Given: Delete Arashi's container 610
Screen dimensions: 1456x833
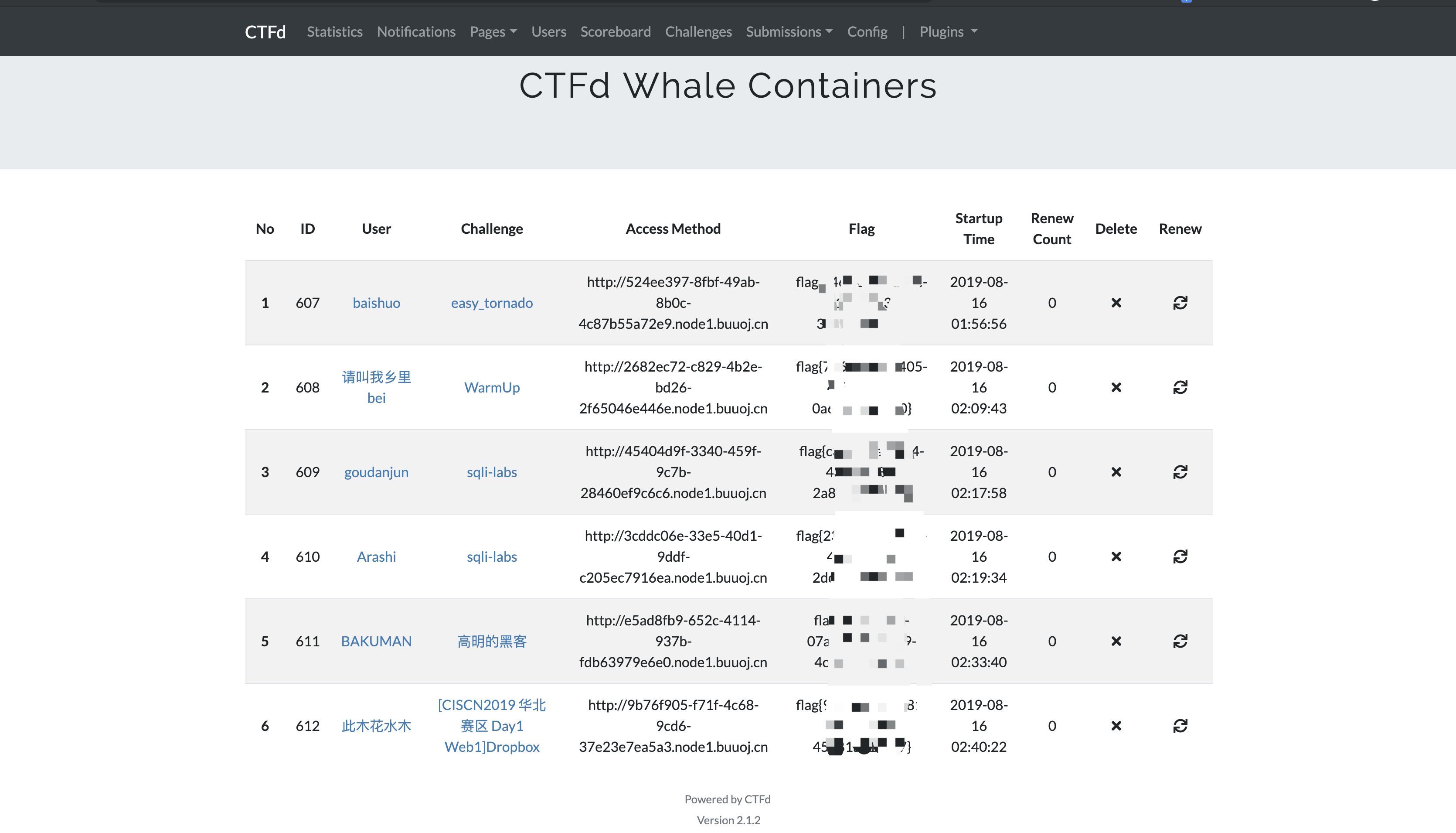Looking at the screenshot, I should pos(1116,556).
